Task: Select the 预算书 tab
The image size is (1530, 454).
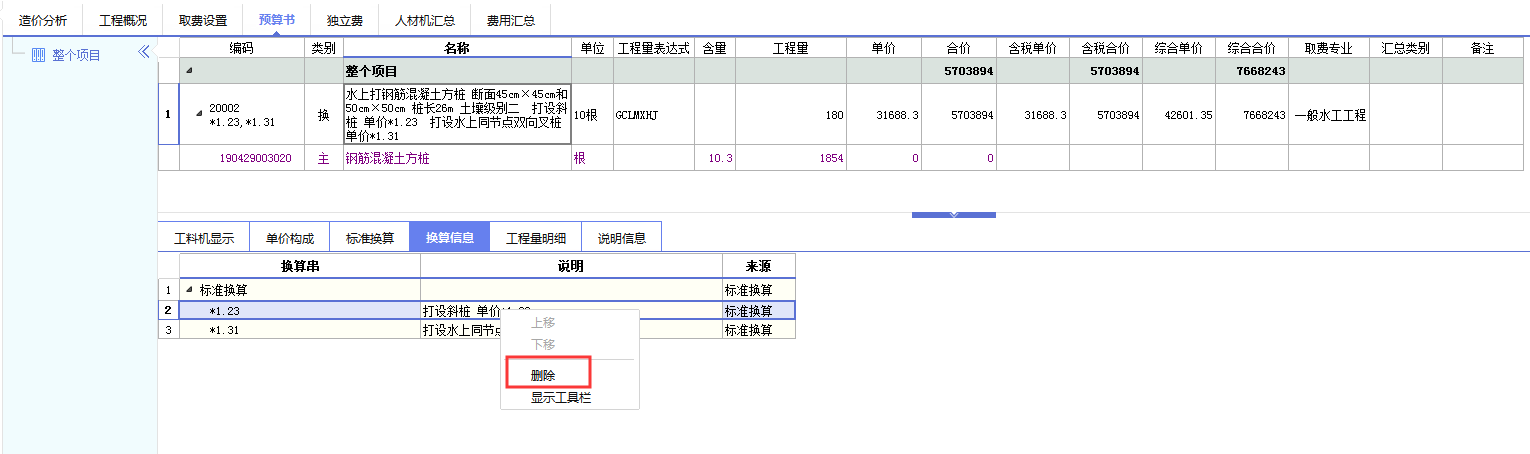Action: pos(276,20)
